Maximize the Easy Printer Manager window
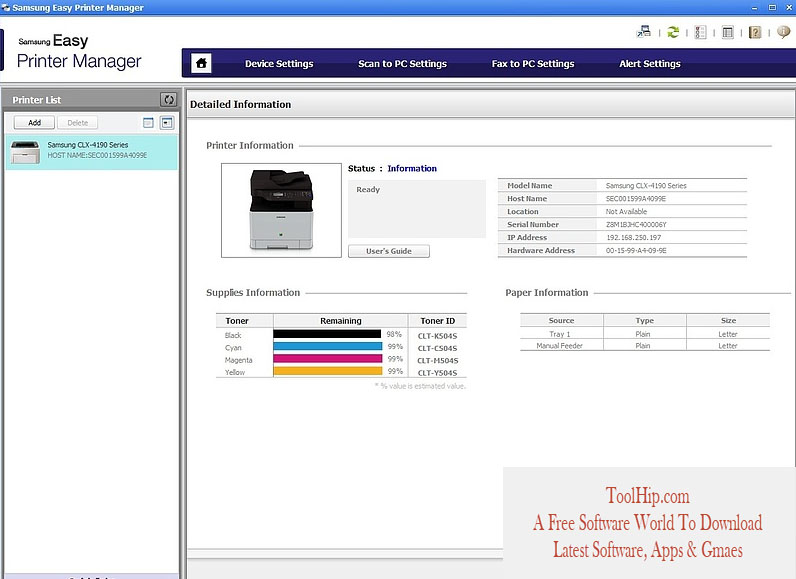The height and width of the screenshot is (579, 796). pyautogui.click(x=772, y=8)
